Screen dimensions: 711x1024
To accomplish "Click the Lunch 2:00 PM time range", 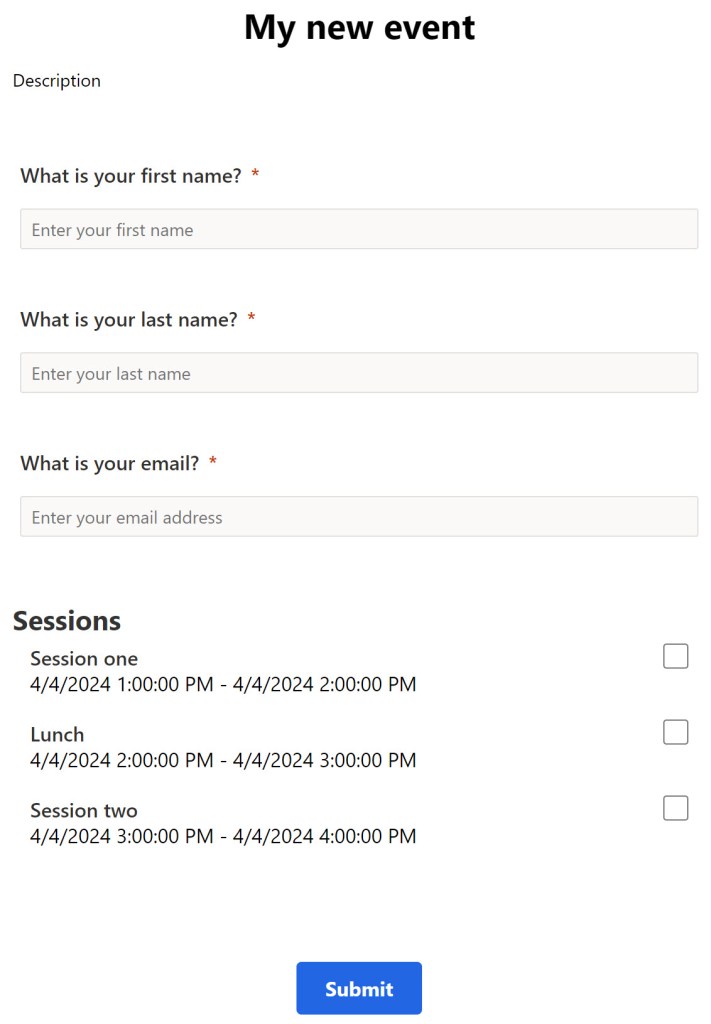I will coord(223,761).
